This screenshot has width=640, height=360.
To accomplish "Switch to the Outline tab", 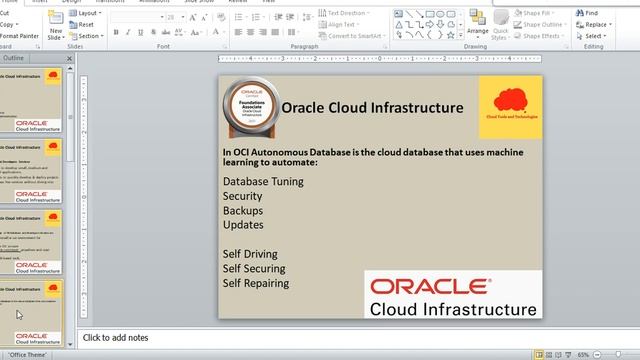I will click(x=13, y=58).
